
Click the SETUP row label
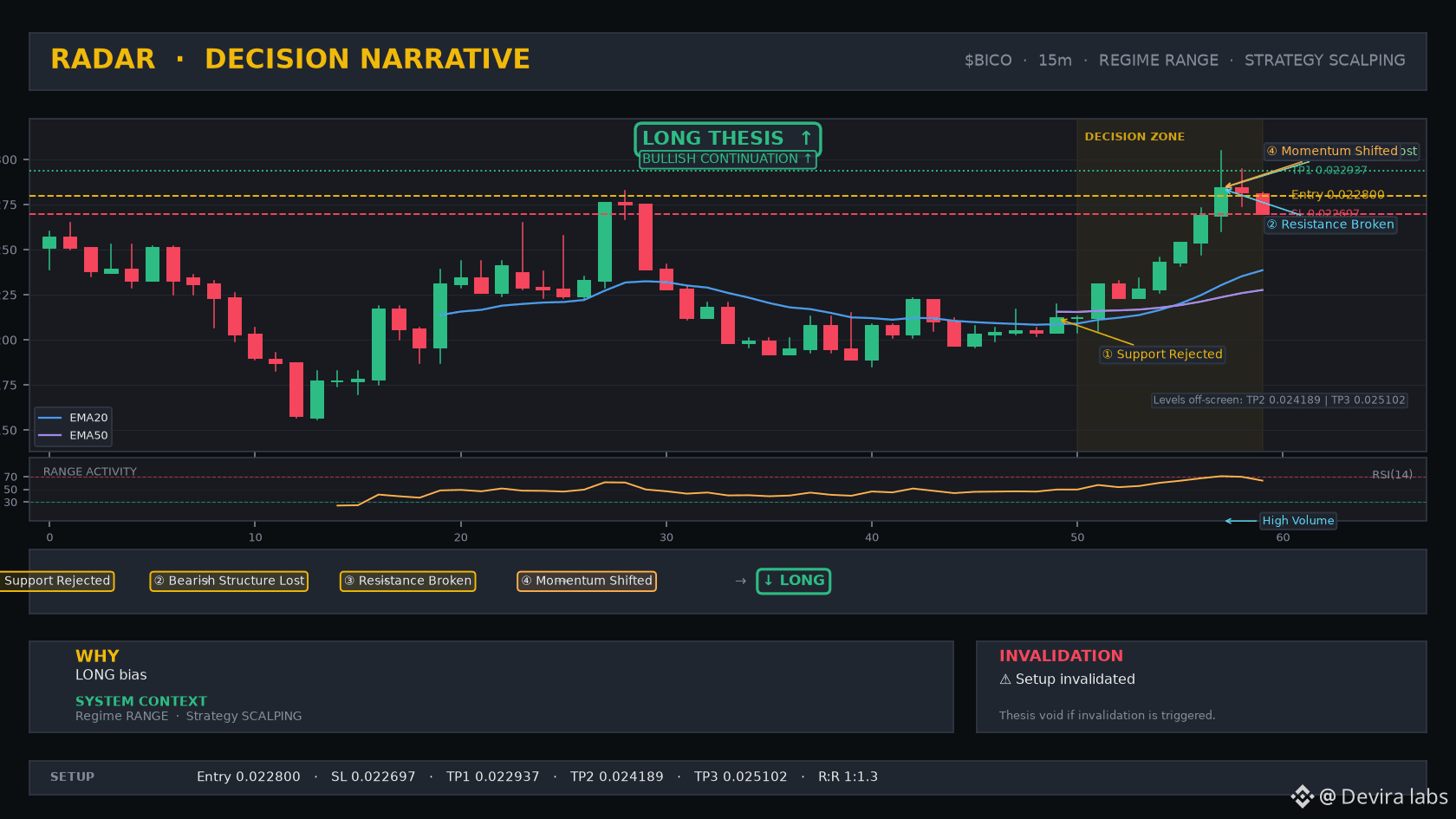(x=72, y=777)
